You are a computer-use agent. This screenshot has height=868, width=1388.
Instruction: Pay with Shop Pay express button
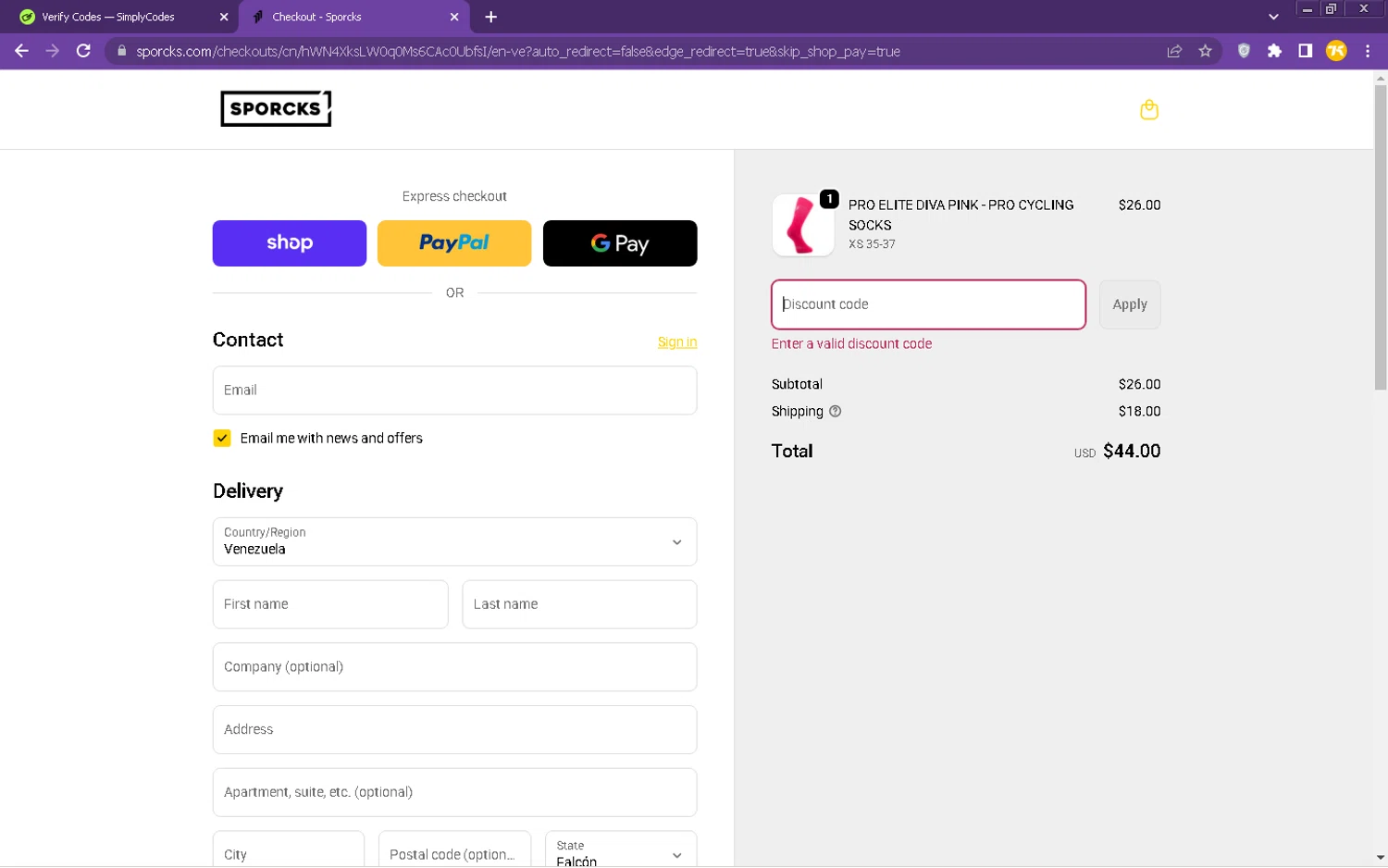pos(290,243)
